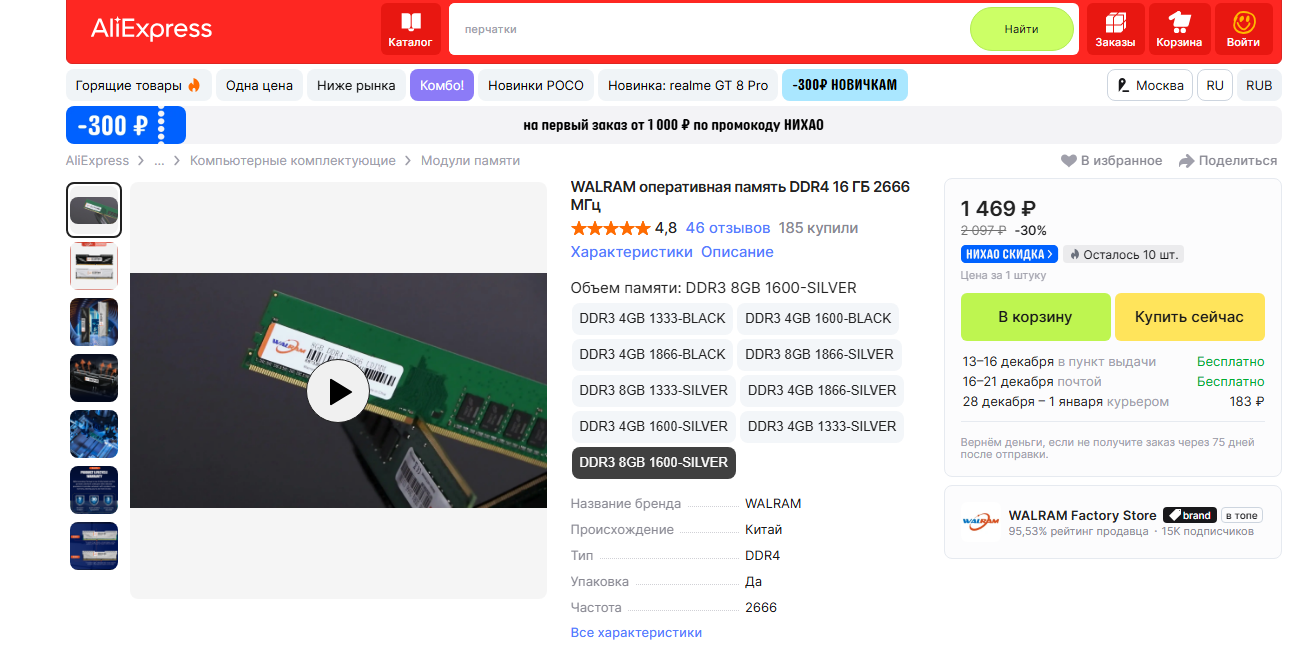Click the в топе badge
The height and width of the screenshot is (662, 1307).
coord(1241,516)
